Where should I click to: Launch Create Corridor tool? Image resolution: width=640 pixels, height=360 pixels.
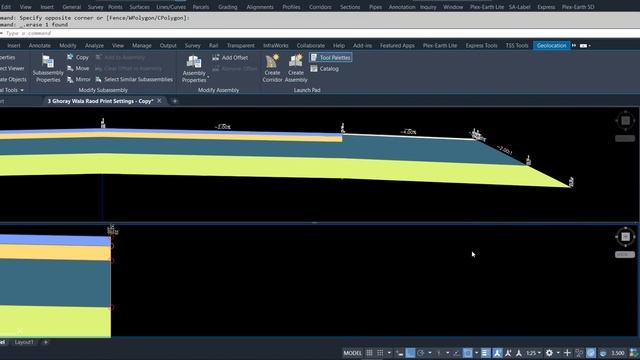click(272, 69)
